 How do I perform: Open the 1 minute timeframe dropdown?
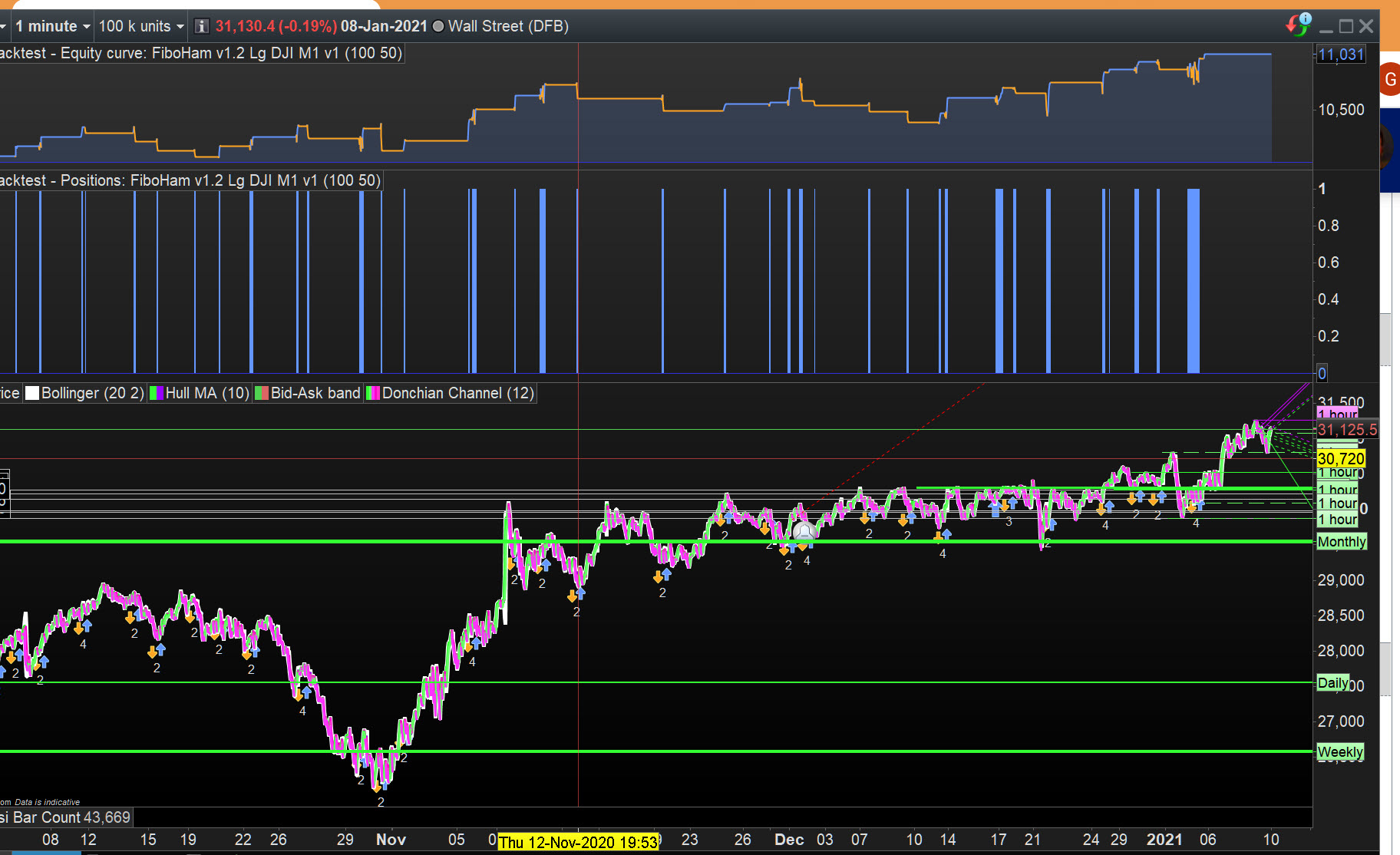pyautogui.click(x=52, y=26)
